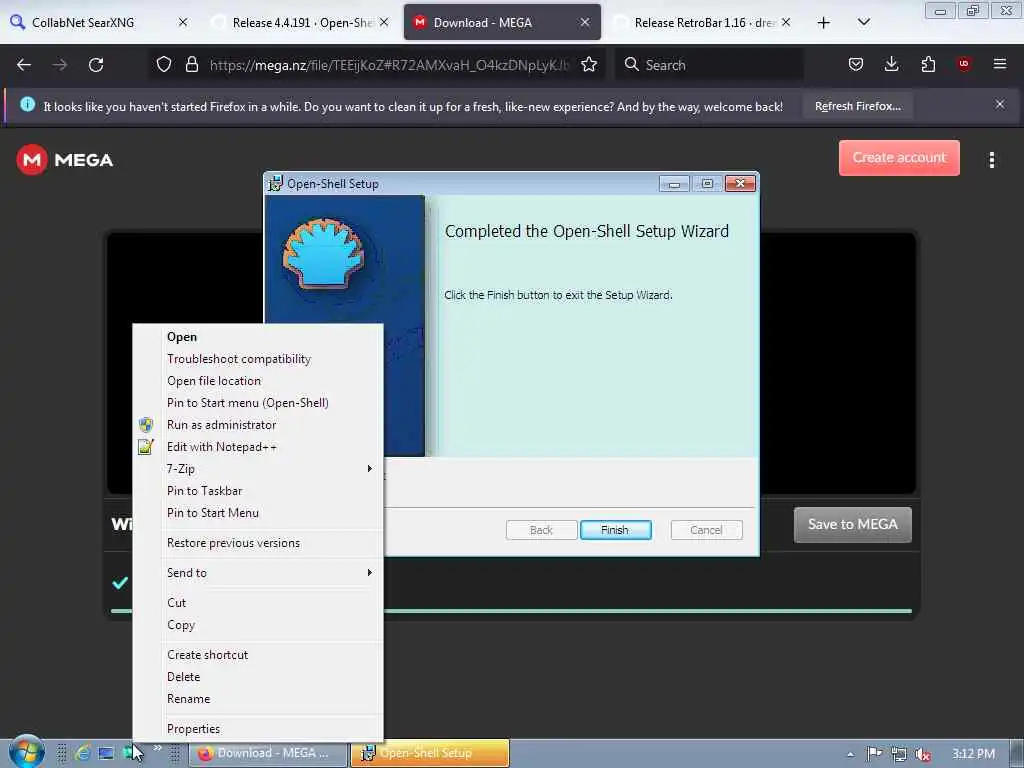1024x768 pixels.
Task: Switch to Download - MEGA taskbar button
Action: [268, 753]
